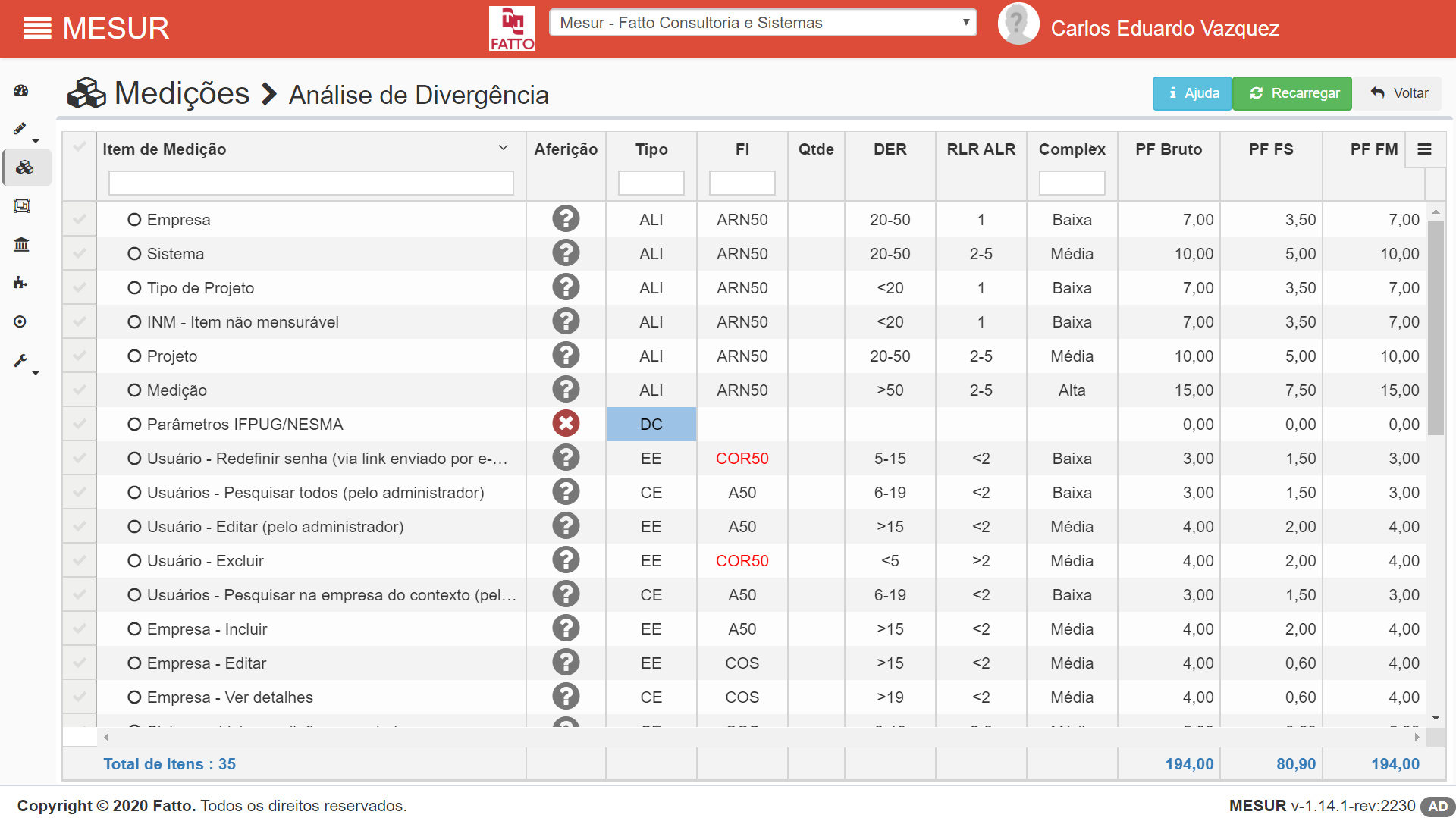Toggle the row checkmark for Empresa
Image resolution: width=1456 pixels, height=818 pixels.
pos(79,219)
